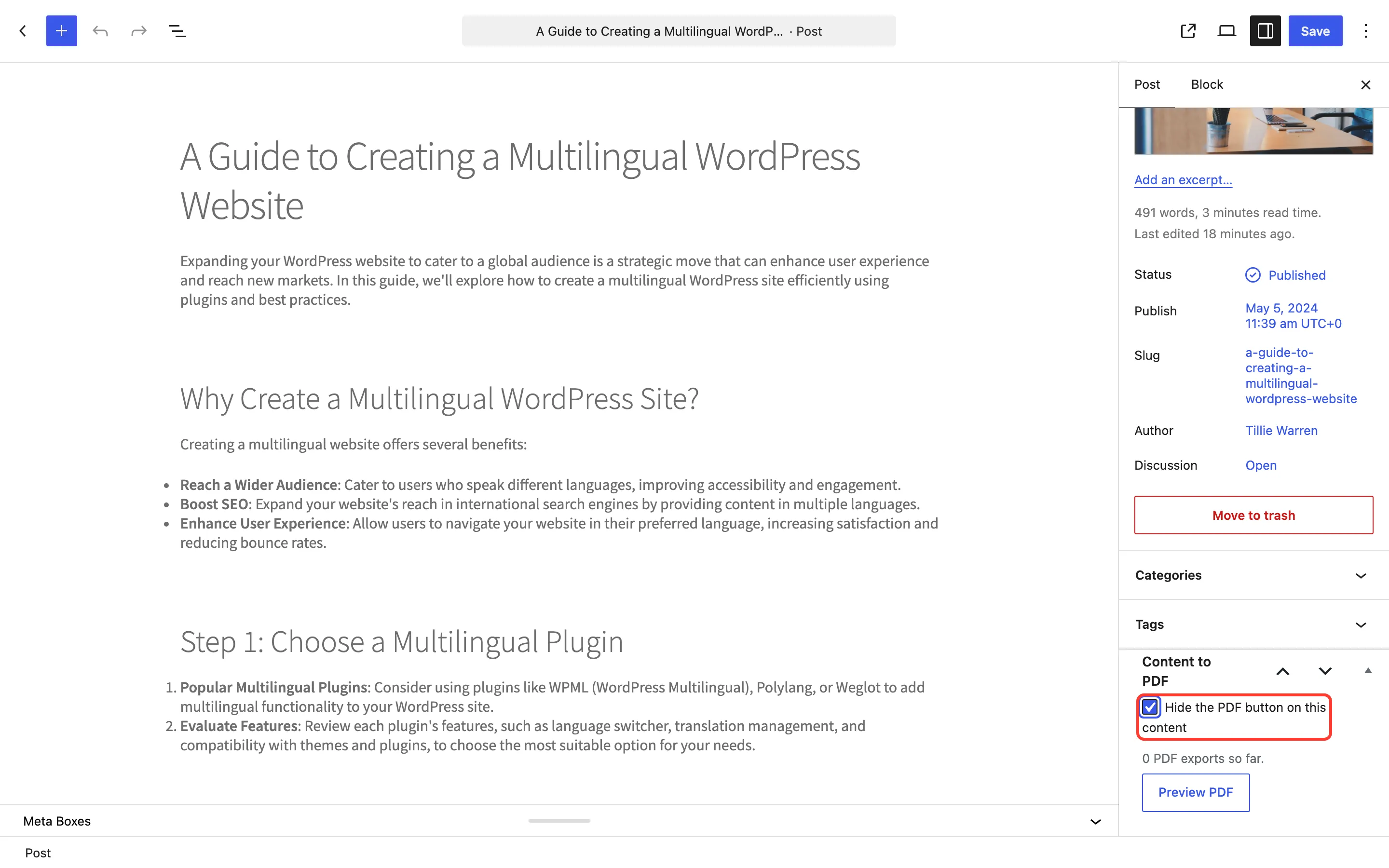Open Discussion settings labeled Open
This screenshot has width=1389, height=868.
[1261, 465]
